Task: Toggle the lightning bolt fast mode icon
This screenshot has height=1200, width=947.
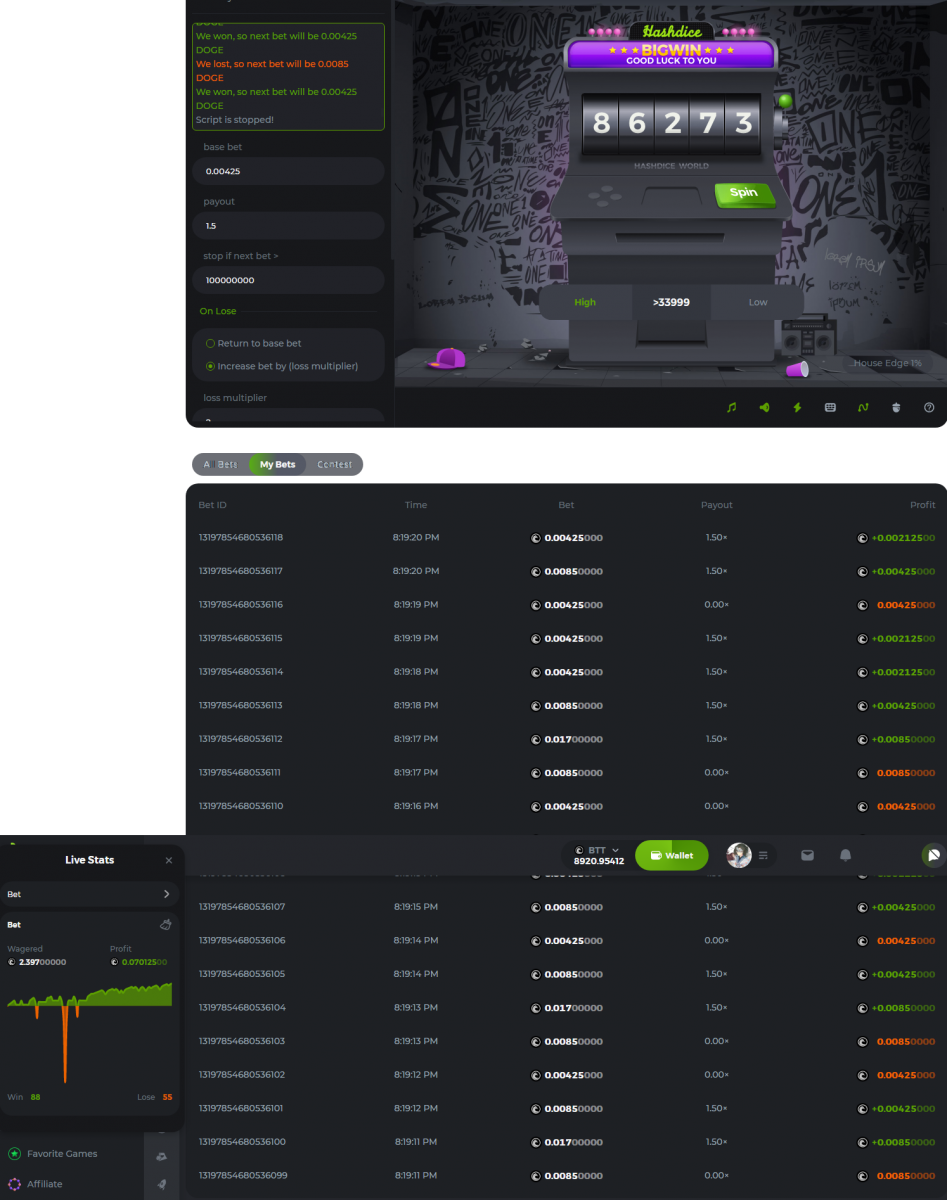Action: (x=797, y=408)
